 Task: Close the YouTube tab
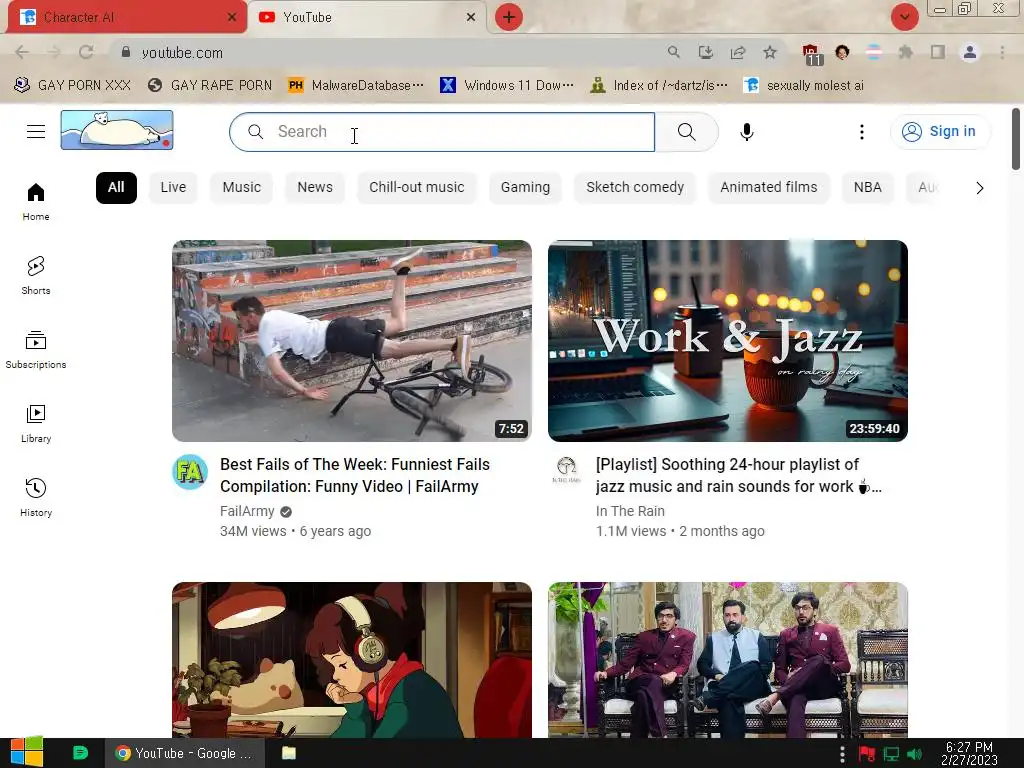pyautogui.click(x=470, y=17)
